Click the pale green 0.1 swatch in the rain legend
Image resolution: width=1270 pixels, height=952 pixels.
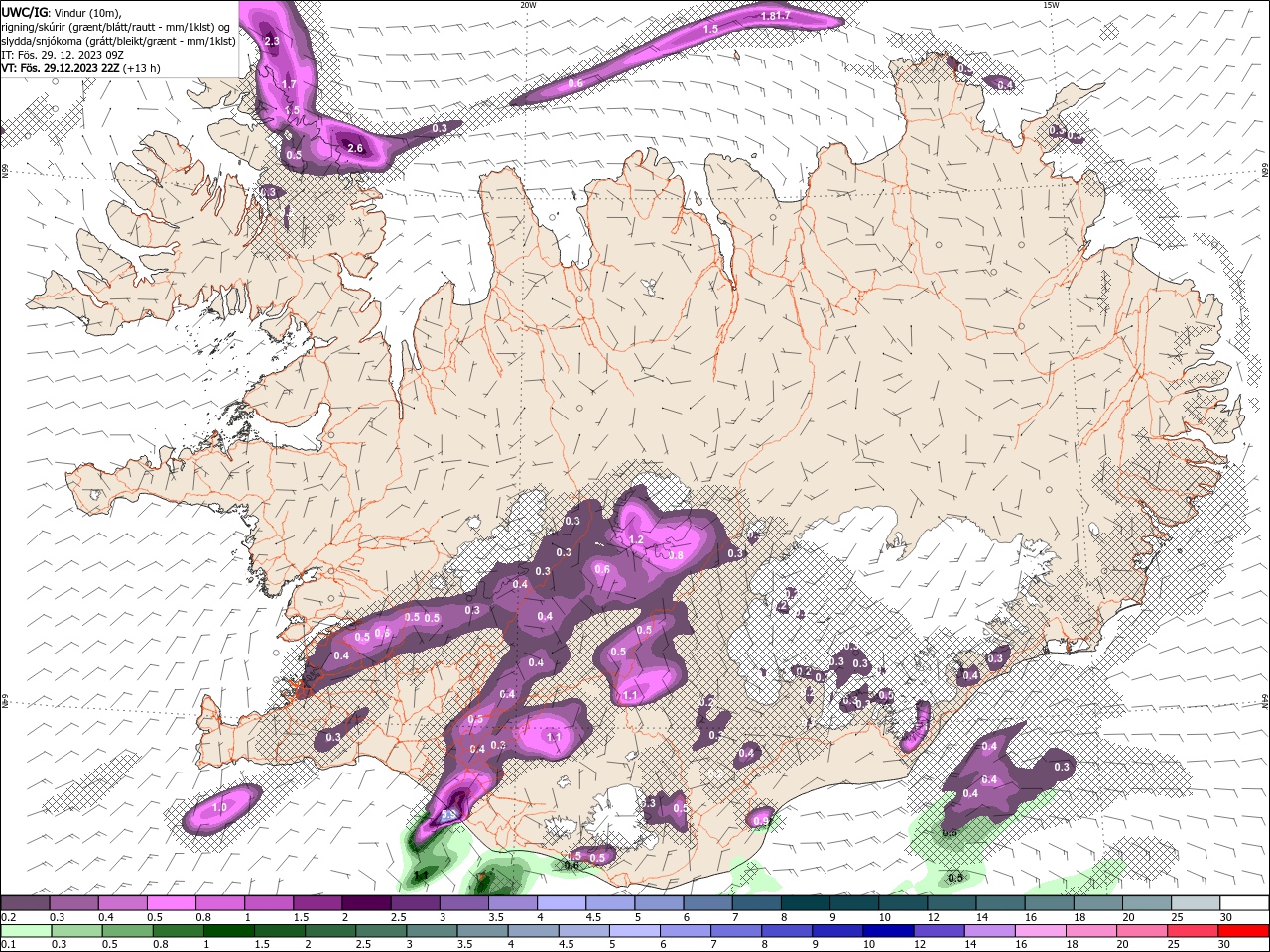27,931
